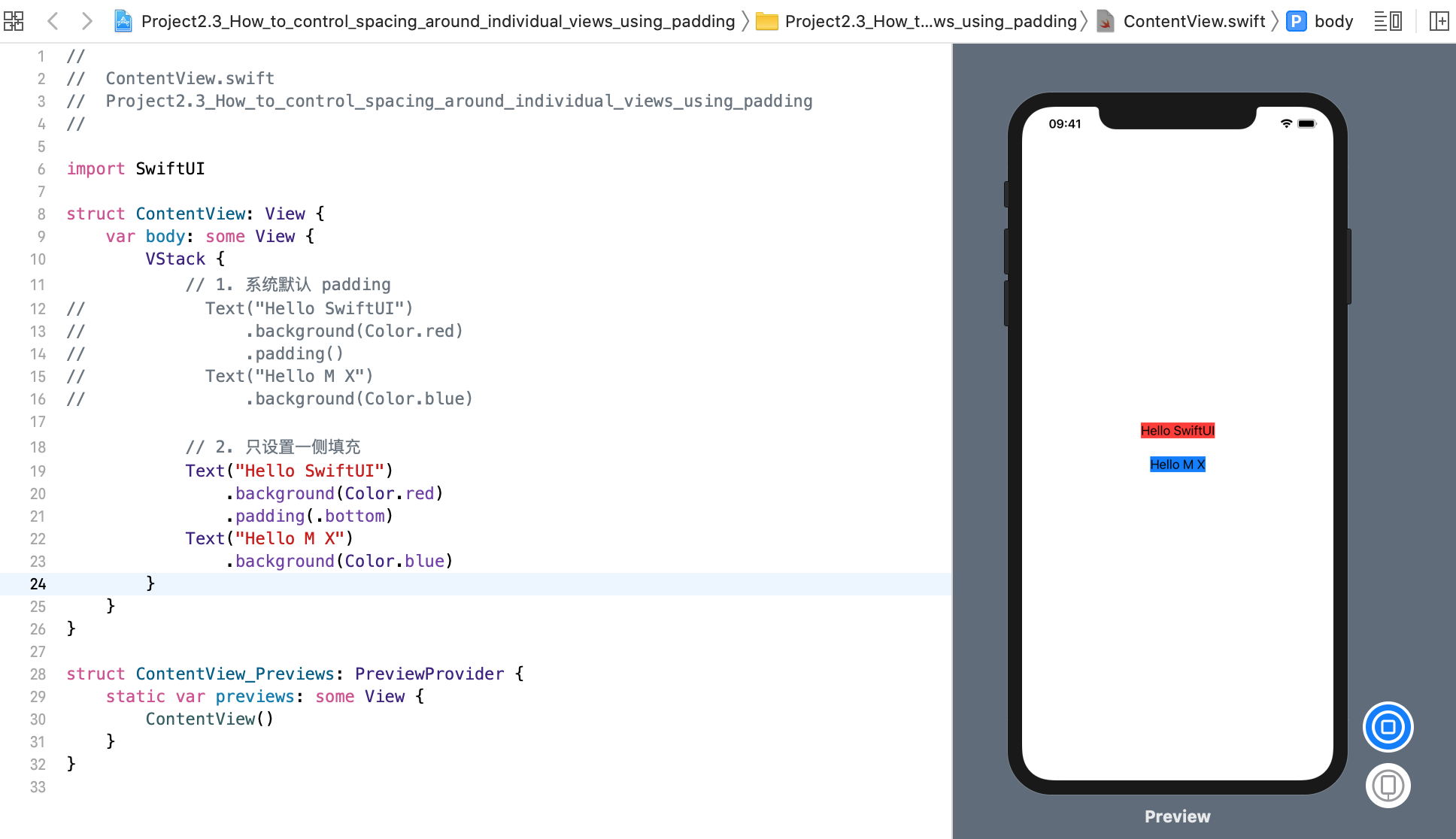Viewport: 1456px width, 839px height.
Task: Click the ContentView struct name on line 8
Action: point(190,214)
